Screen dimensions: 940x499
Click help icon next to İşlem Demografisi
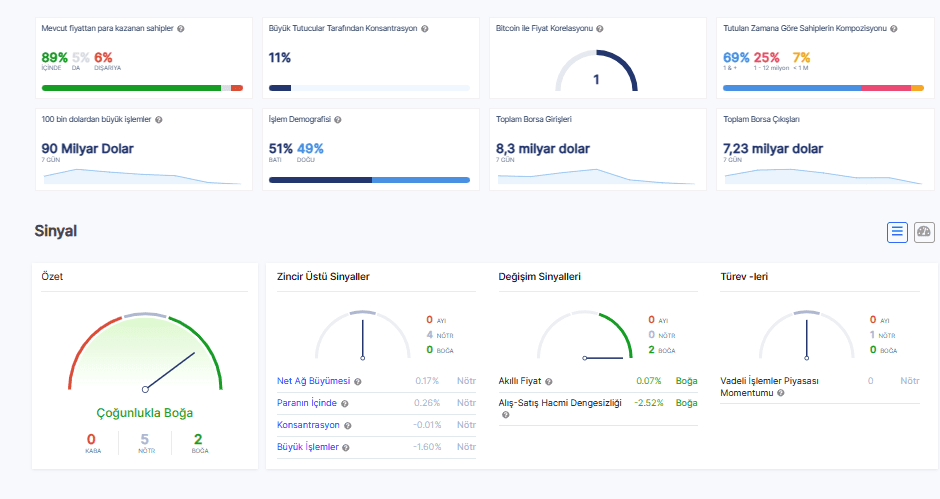tap(338, 119)
